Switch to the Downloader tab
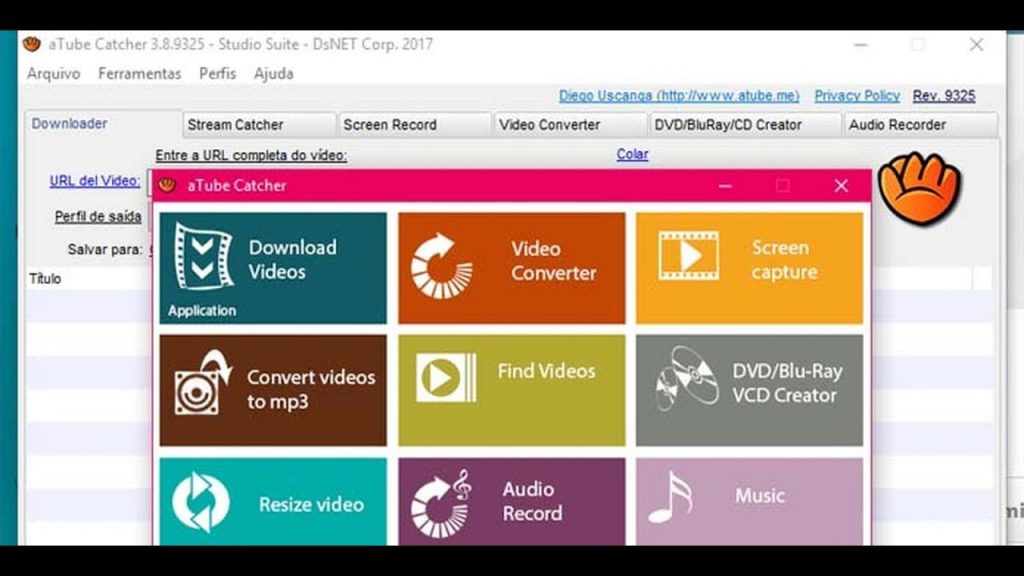Viewport: 1024px width, 576px height. pyautogui.click(x=103, y=123)
